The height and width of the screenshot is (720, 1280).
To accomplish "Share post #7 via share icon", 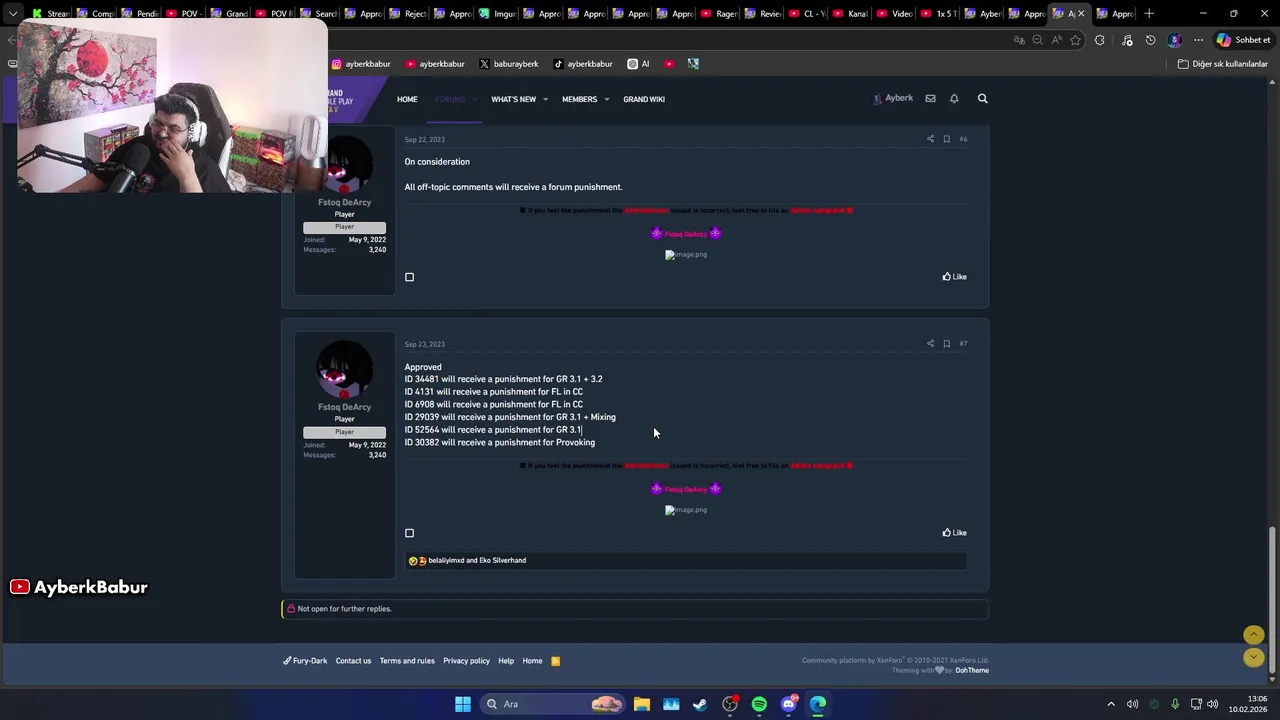I will (930, 344).
